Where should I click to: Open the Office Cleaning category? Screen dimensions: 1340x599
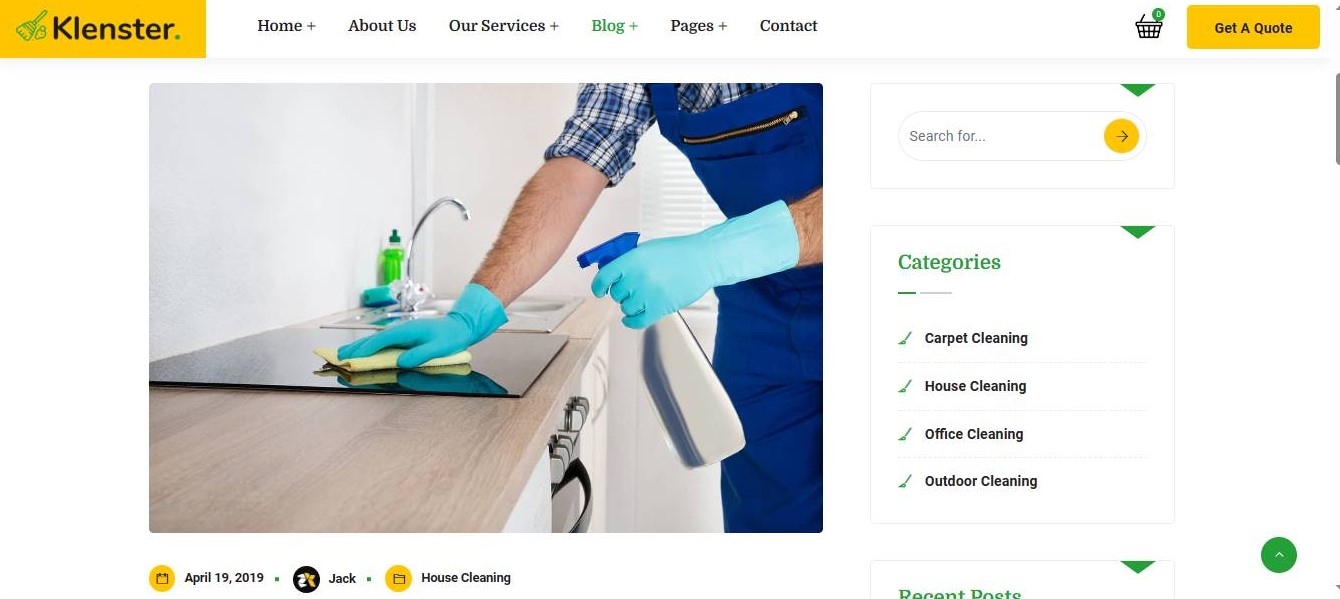click(974, 434)
